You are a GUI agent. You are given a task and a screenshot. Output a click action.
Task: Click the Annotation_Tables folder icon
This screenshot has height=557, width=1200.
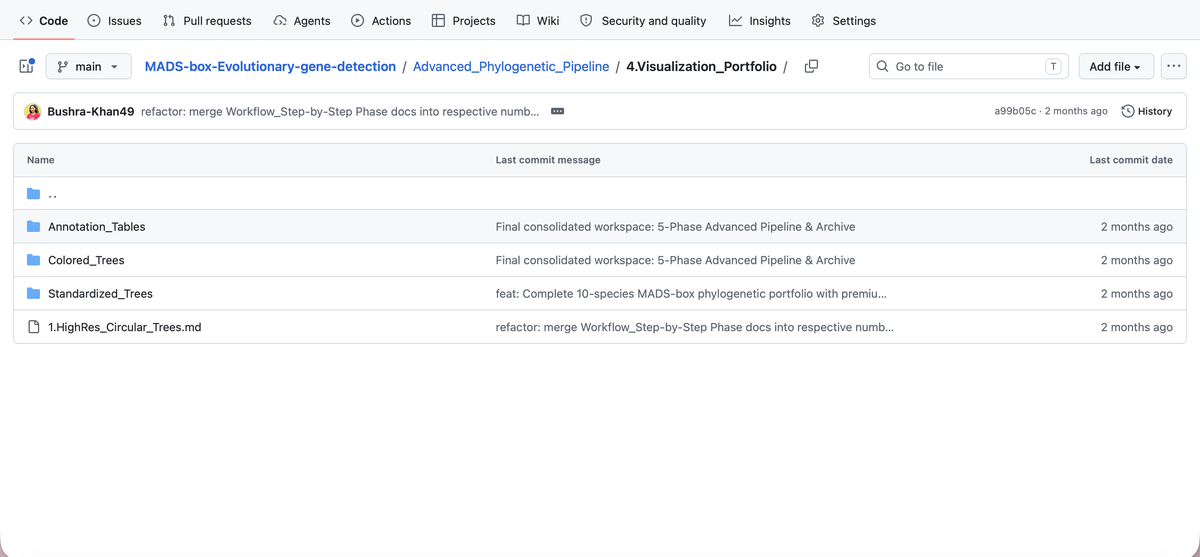33,227
